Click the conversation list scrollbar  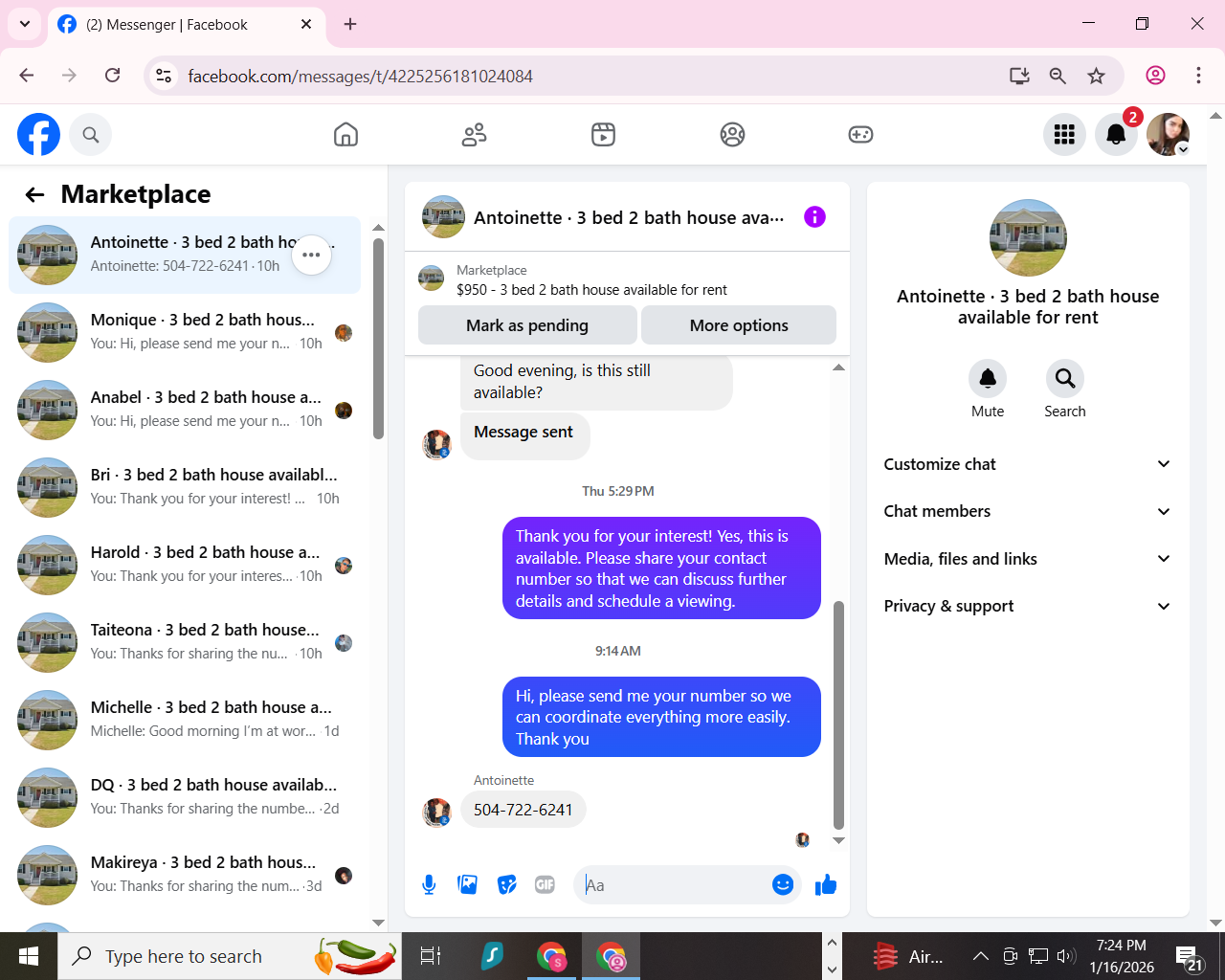click(x=378, y=339)
